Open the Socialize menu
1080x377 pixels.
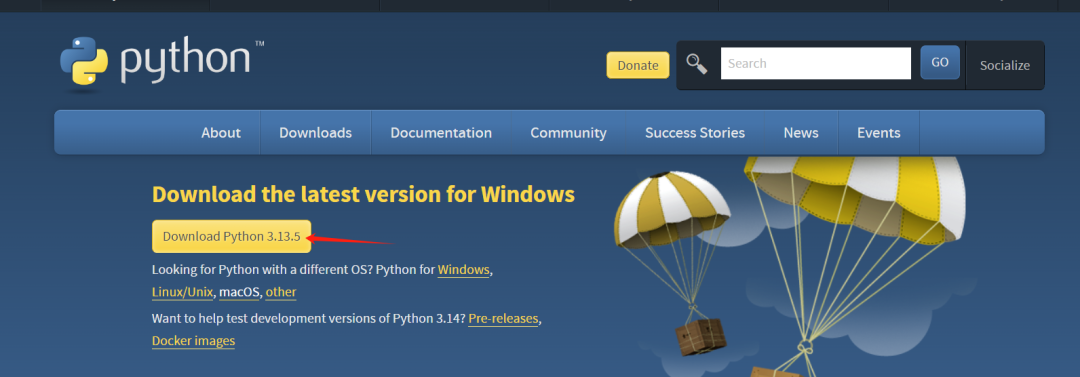[1005, 65]
